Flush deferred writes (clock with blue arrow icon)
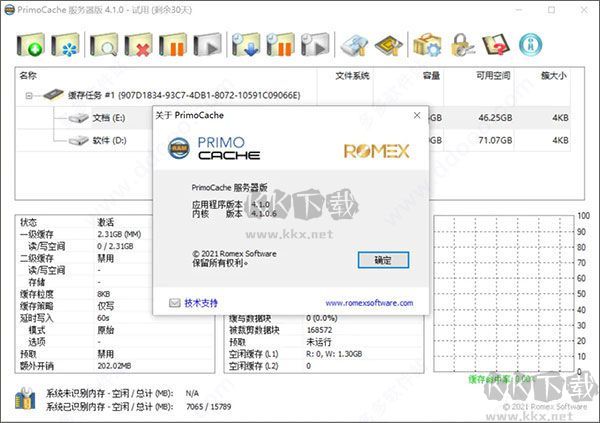 (246, 45)
